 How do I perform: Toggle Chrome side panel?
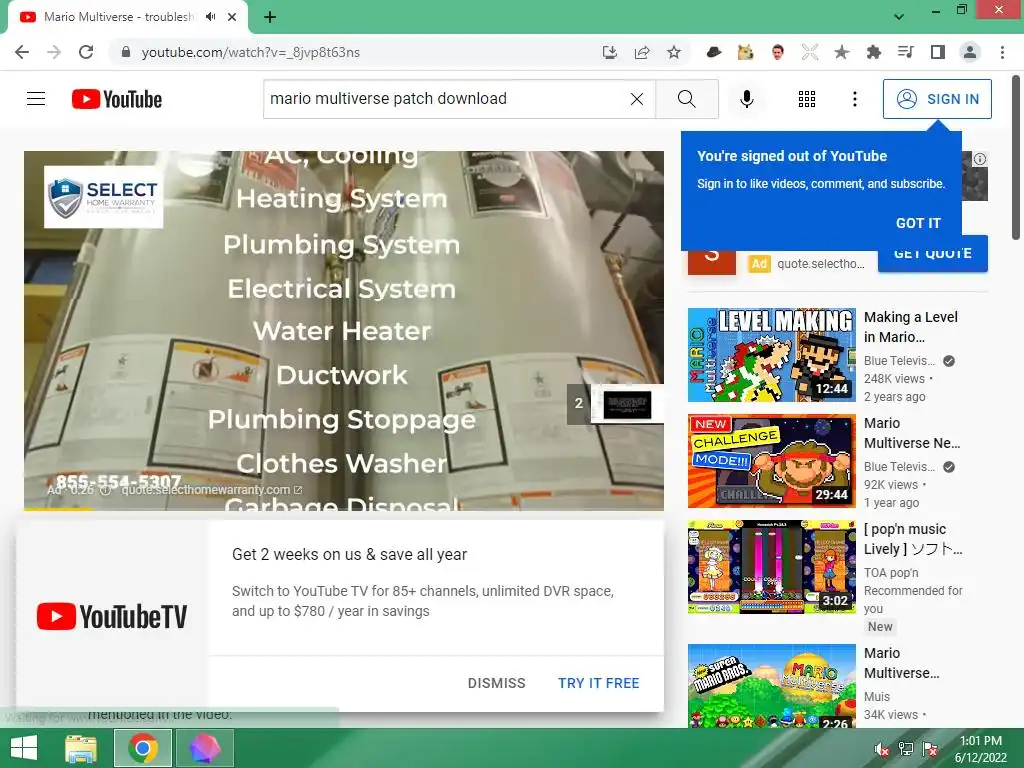pos(938,52)
